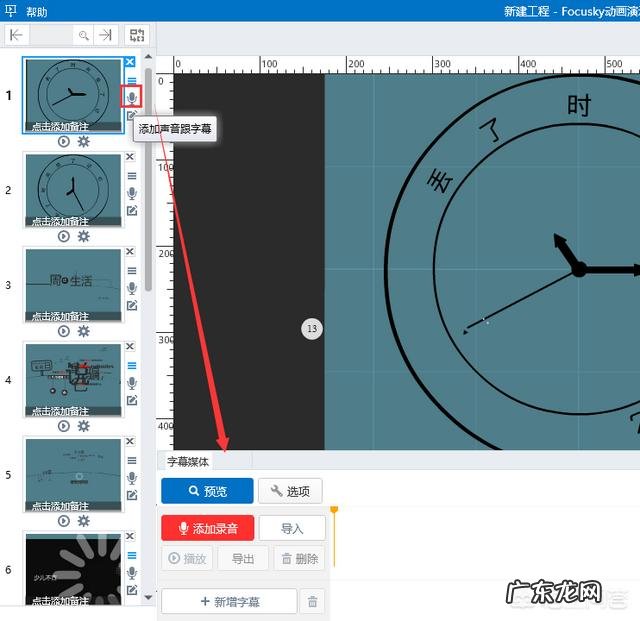Click trash icon next to 新增字幕
Viewport: 640px width, 621px height.
pos(313,601)
